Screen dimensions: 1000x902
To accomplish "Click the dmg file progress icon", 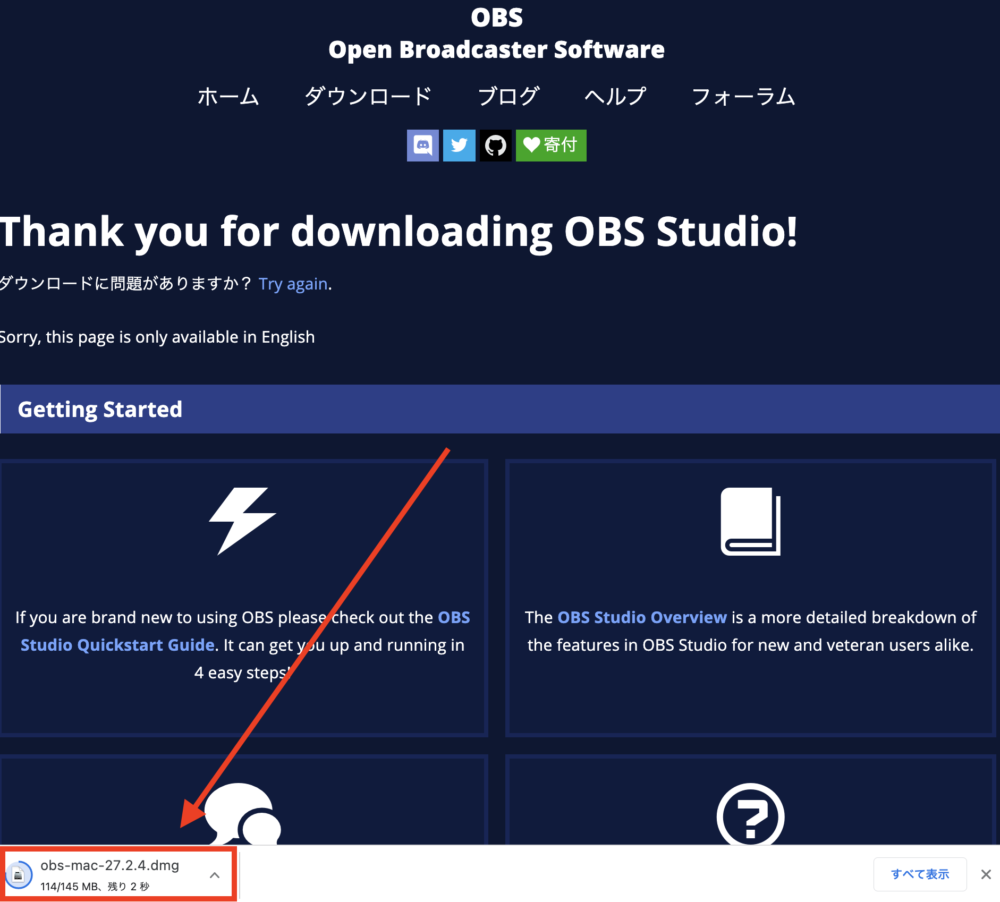I will [18, 875].
